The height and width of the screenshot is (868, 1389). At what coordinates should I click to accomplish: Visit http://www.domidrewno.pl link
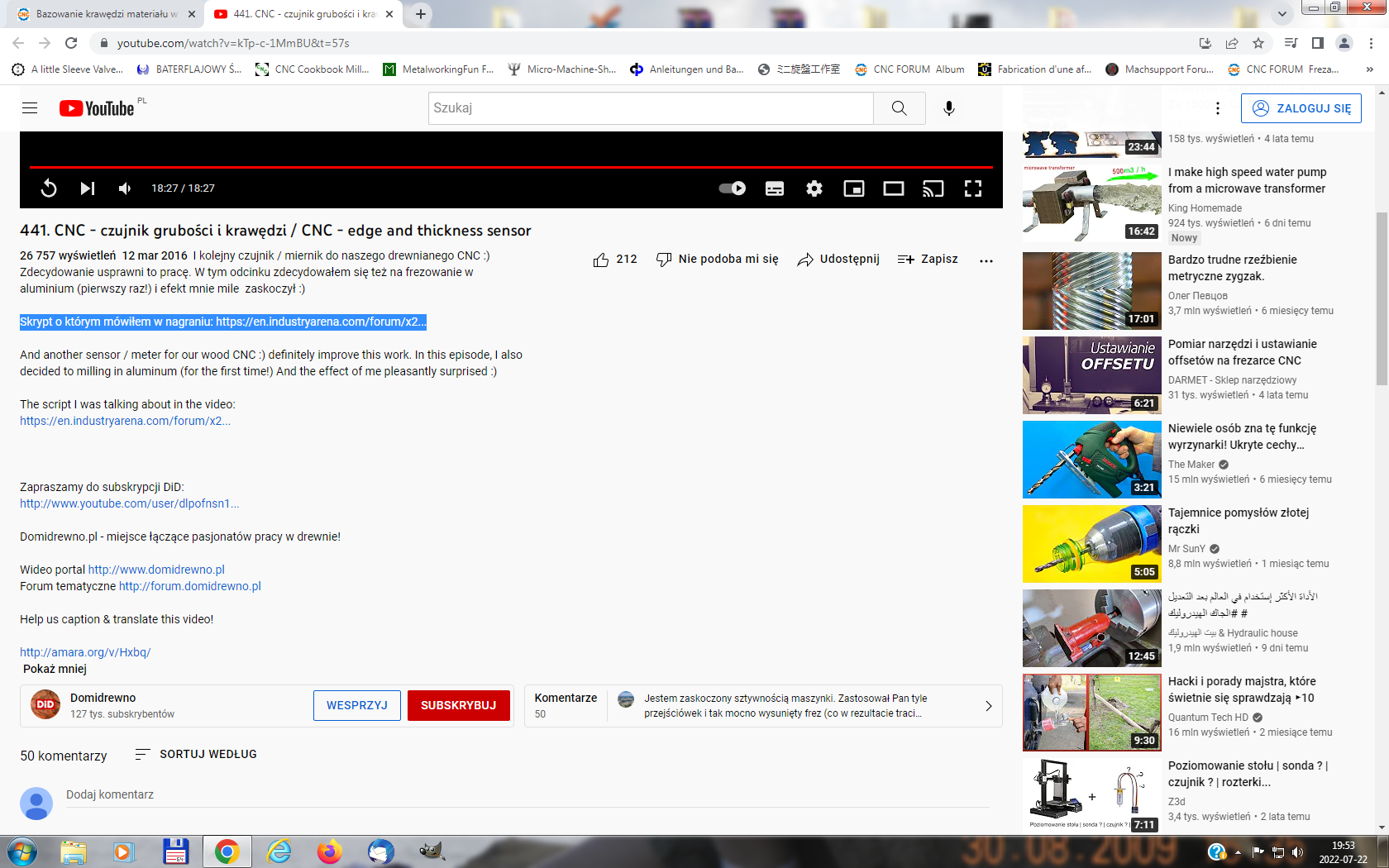click(156, 570)
